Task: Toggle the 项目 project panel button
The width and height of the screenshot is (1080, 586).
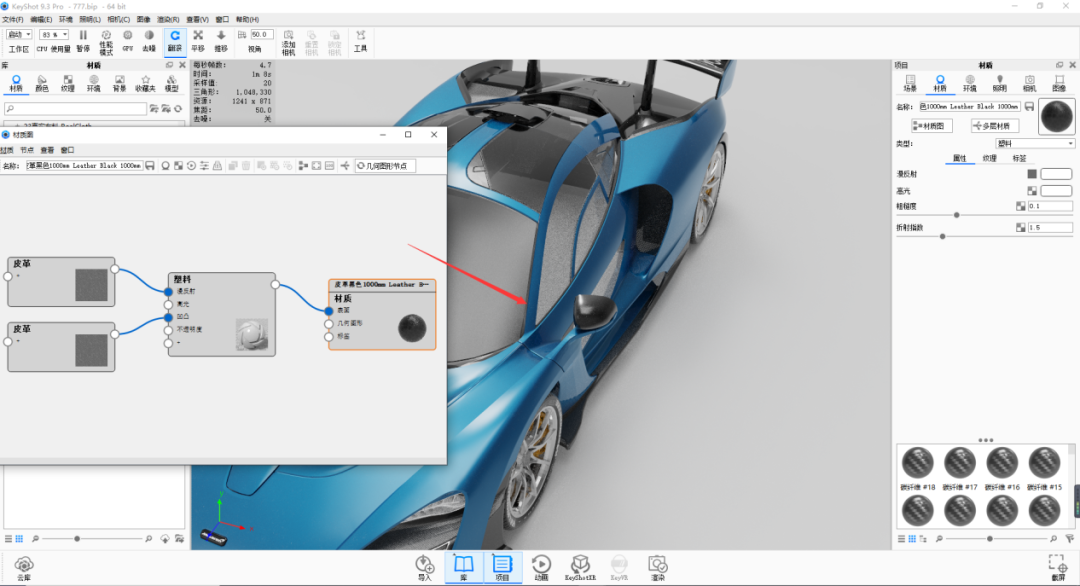Action: tap(502, 568)
